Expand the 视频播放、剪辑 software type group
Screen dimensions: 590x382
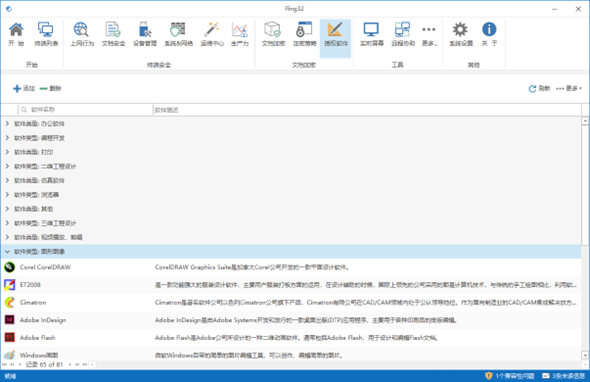7,237
